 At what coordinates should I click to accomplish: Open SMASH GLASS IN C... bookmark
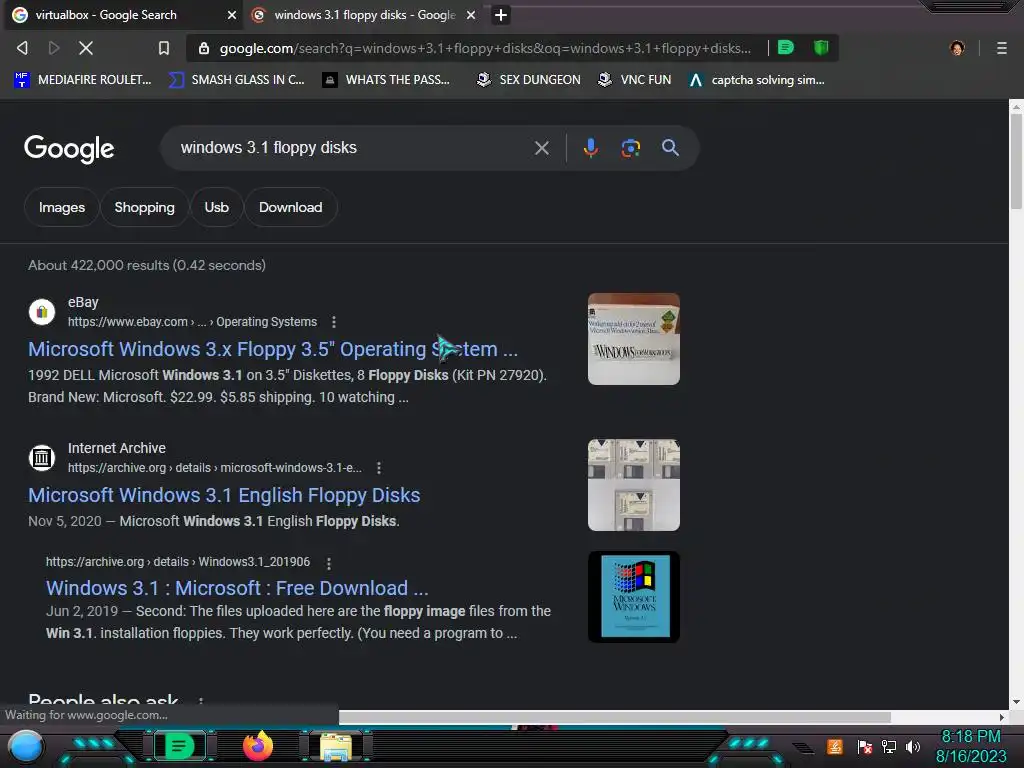pyautogui.click(x=236, y=80)
